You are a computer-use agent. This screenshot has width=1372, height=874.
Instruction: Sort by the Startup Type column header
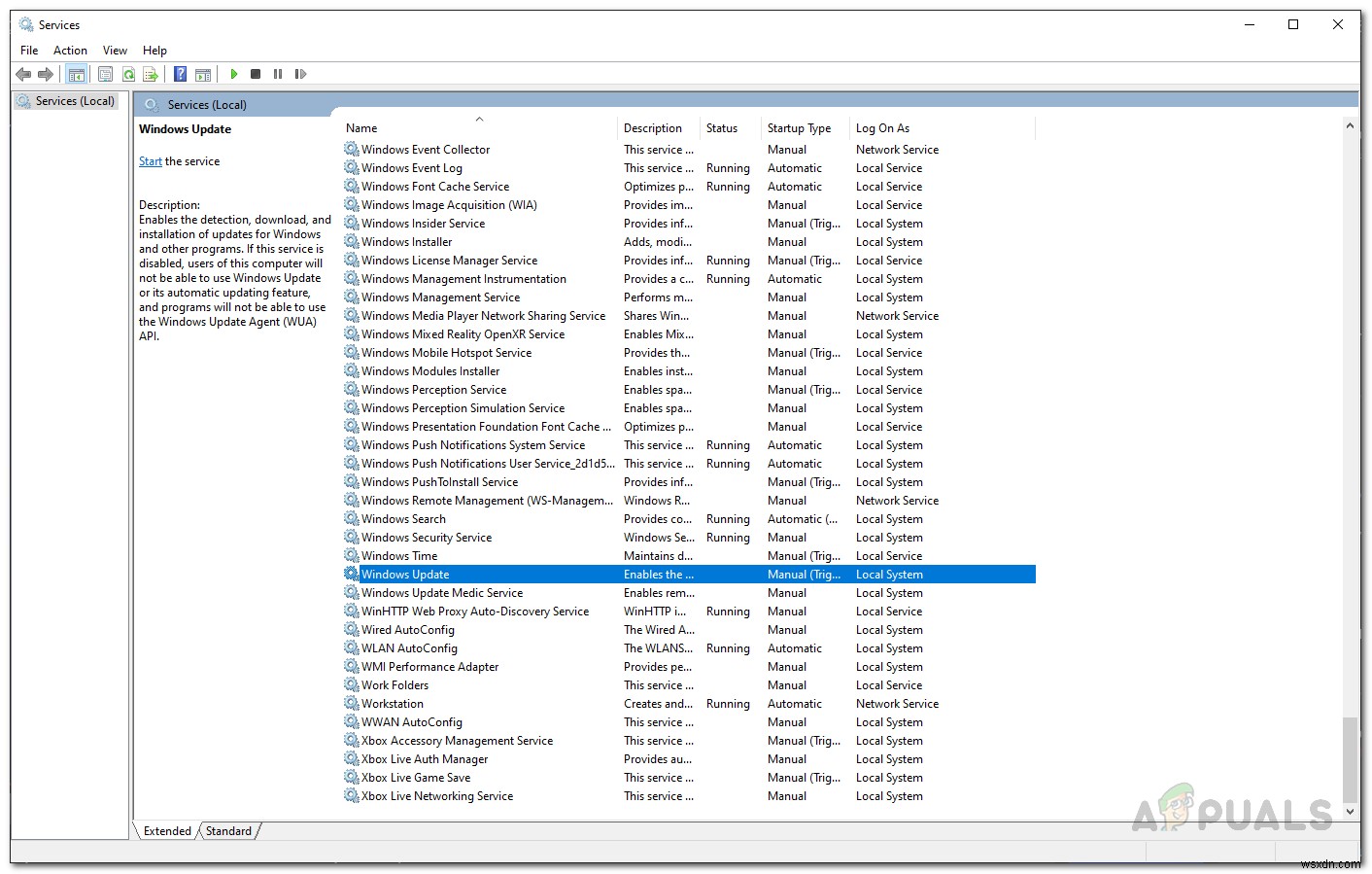(x=806, y=127)
